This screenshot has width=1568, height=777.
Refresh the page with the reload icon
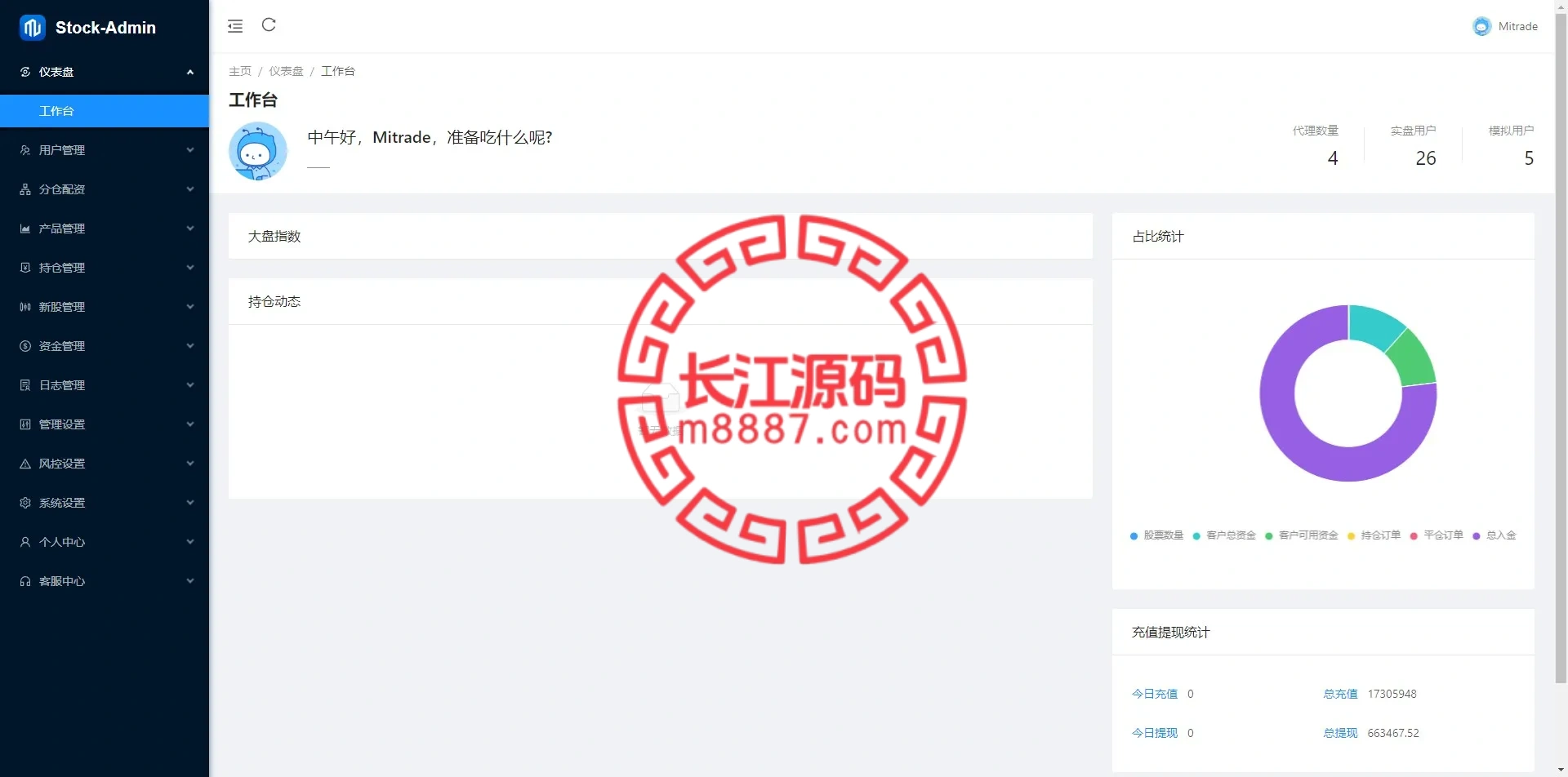coord(269,25)
